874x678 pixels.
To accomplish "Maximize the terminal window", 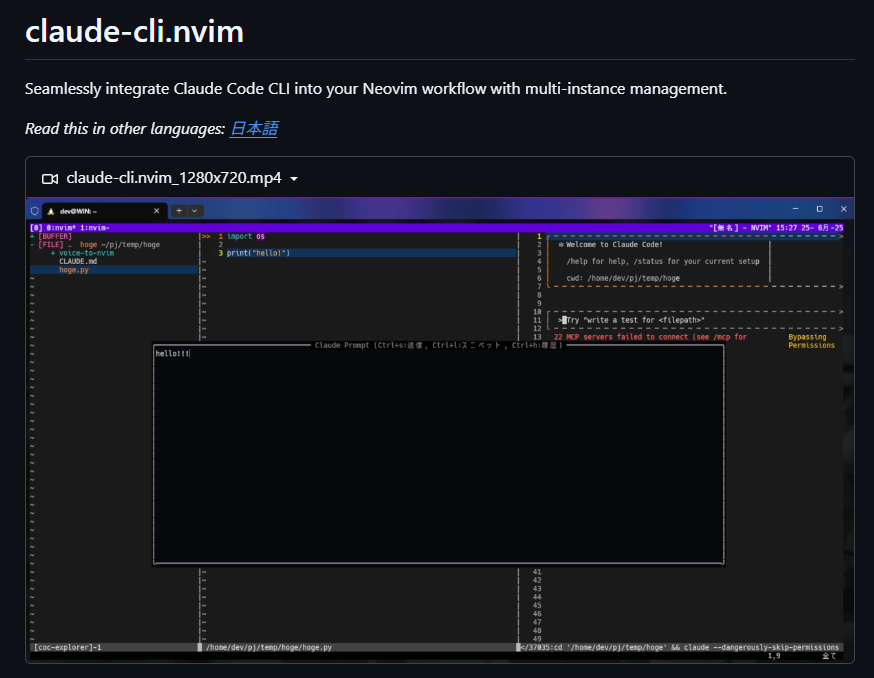I will click(819, 209).
